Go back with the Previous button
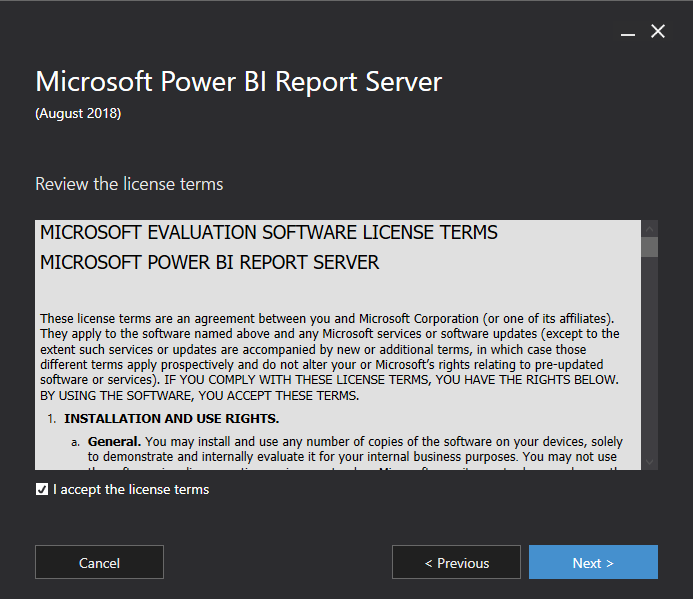The image size is (693, 599). [x=456, y=562]
